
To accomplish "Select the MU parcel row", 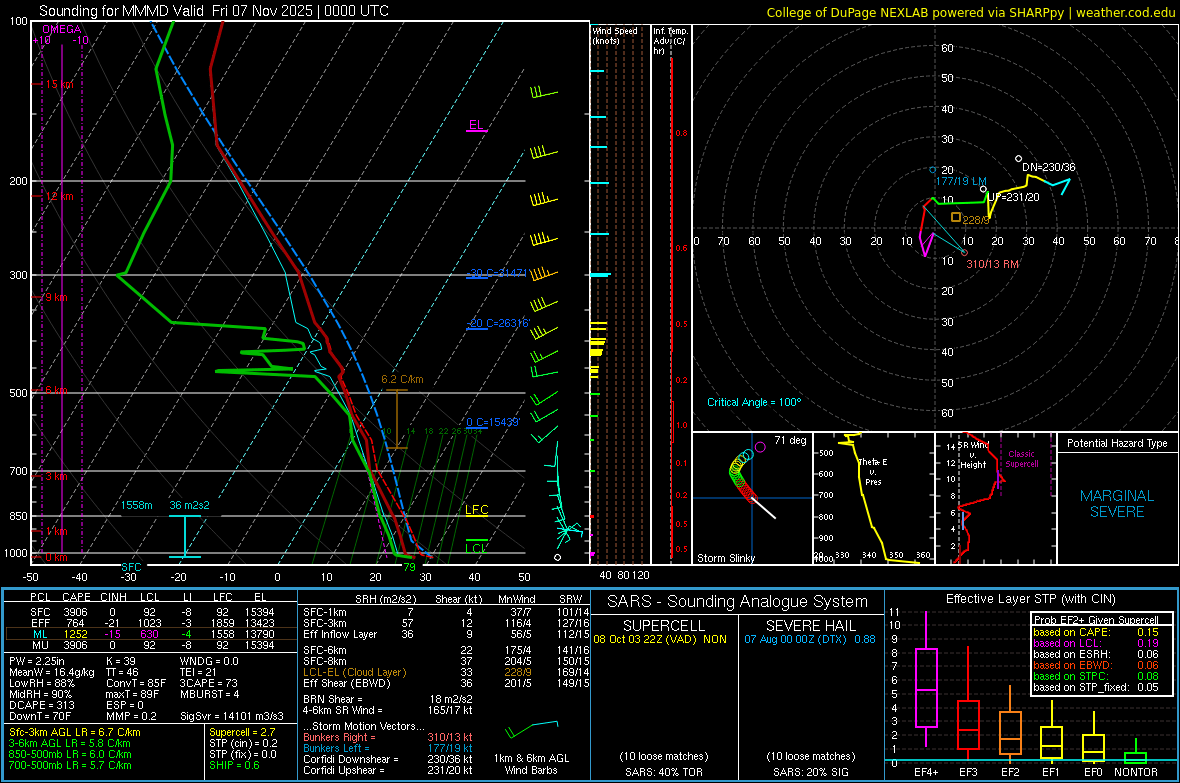I will (x=151, y=644).
